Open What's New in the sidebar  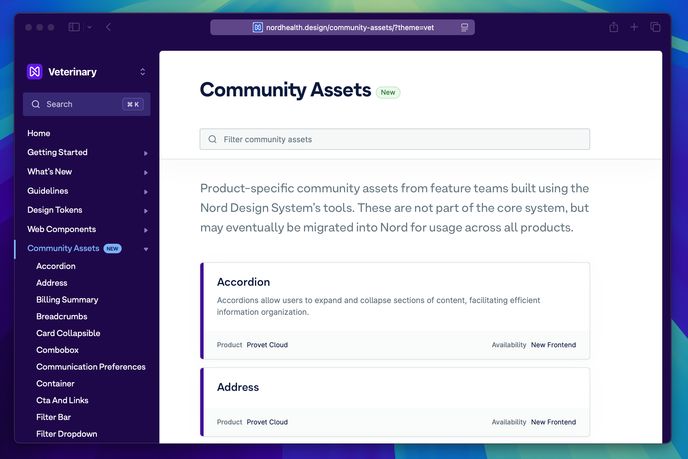50,172
